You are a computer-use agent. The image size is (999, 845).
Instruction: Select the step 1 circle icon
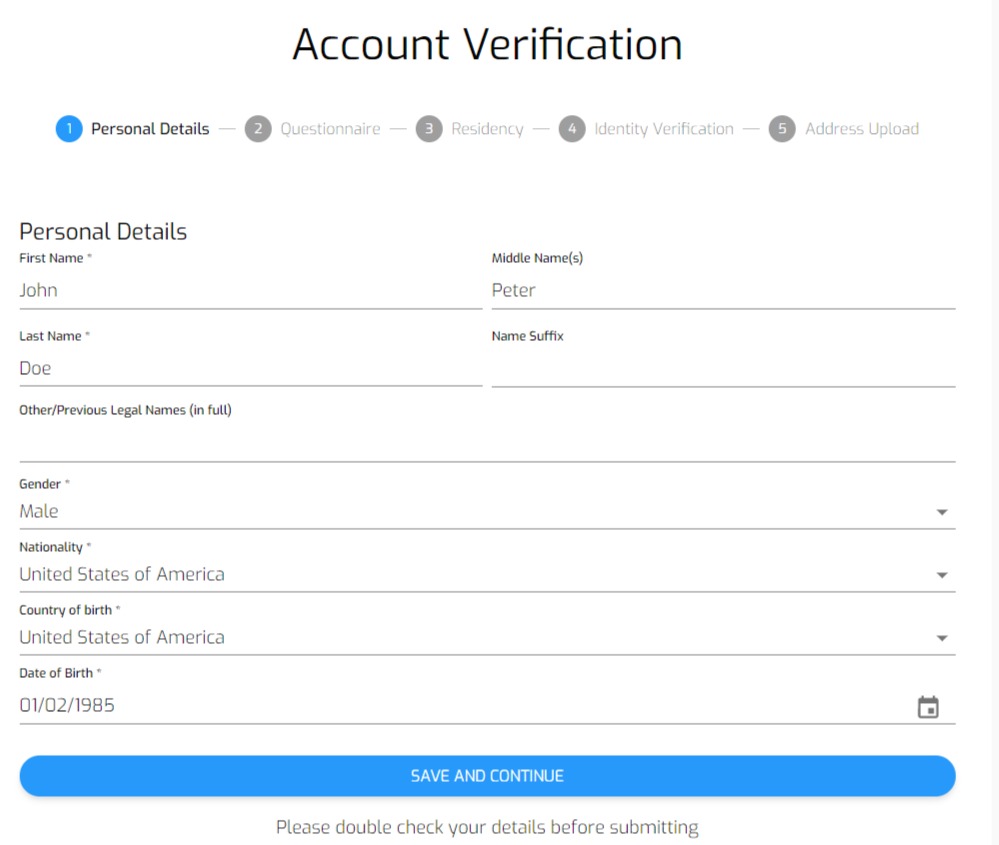coord(69,129)
